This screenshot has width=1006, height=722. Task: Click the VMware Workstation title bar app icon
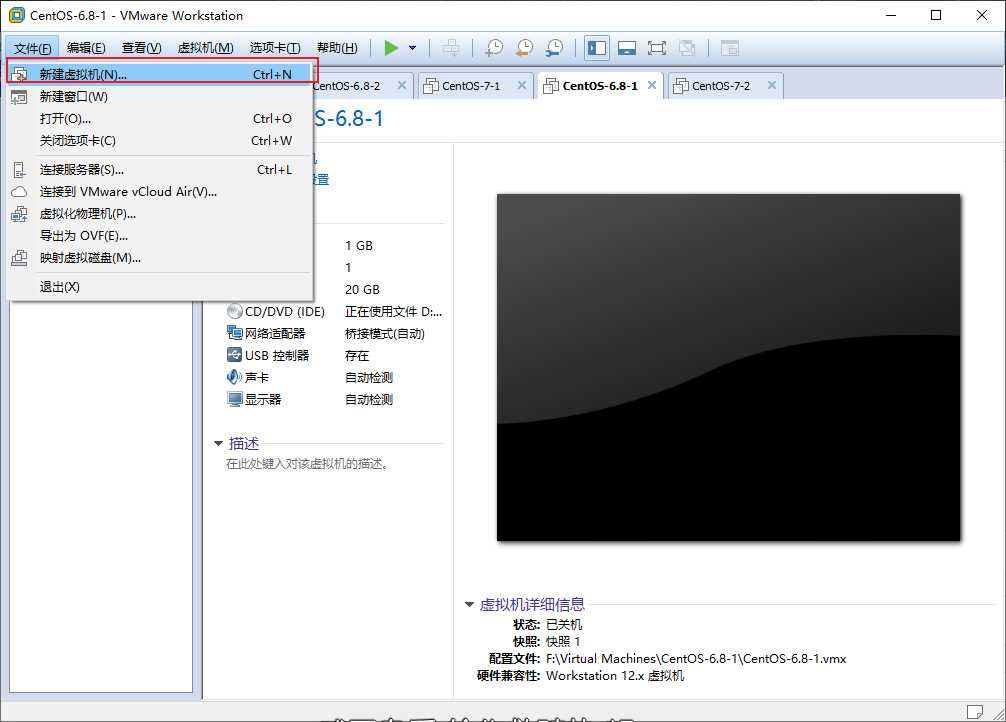(16, 15)
